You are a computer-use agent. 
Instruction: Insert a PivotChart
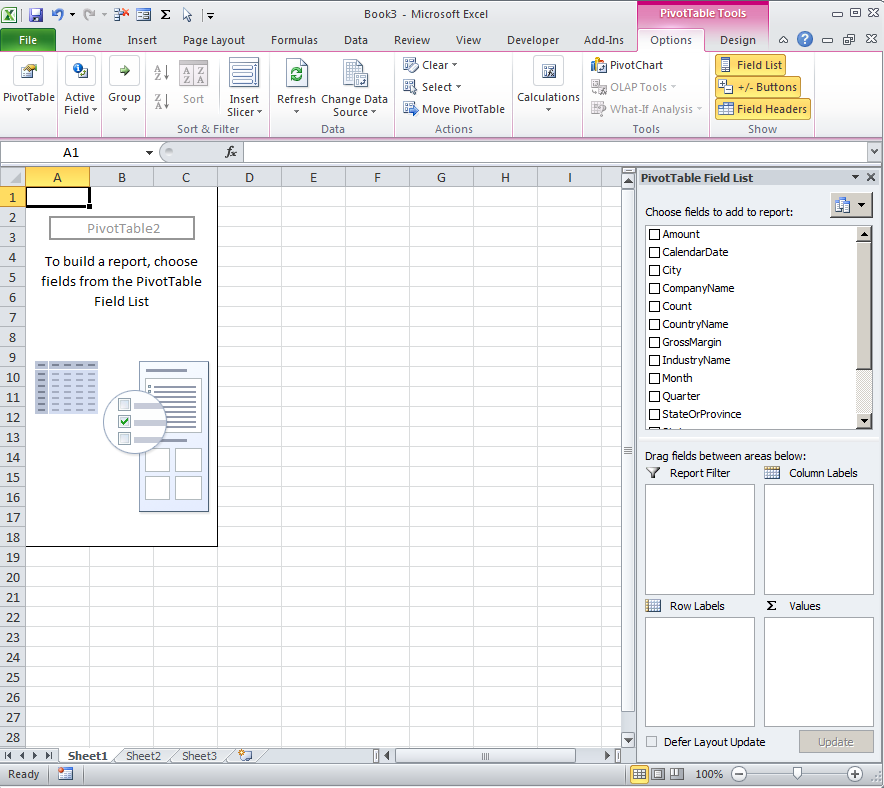[x=626, y=65]
